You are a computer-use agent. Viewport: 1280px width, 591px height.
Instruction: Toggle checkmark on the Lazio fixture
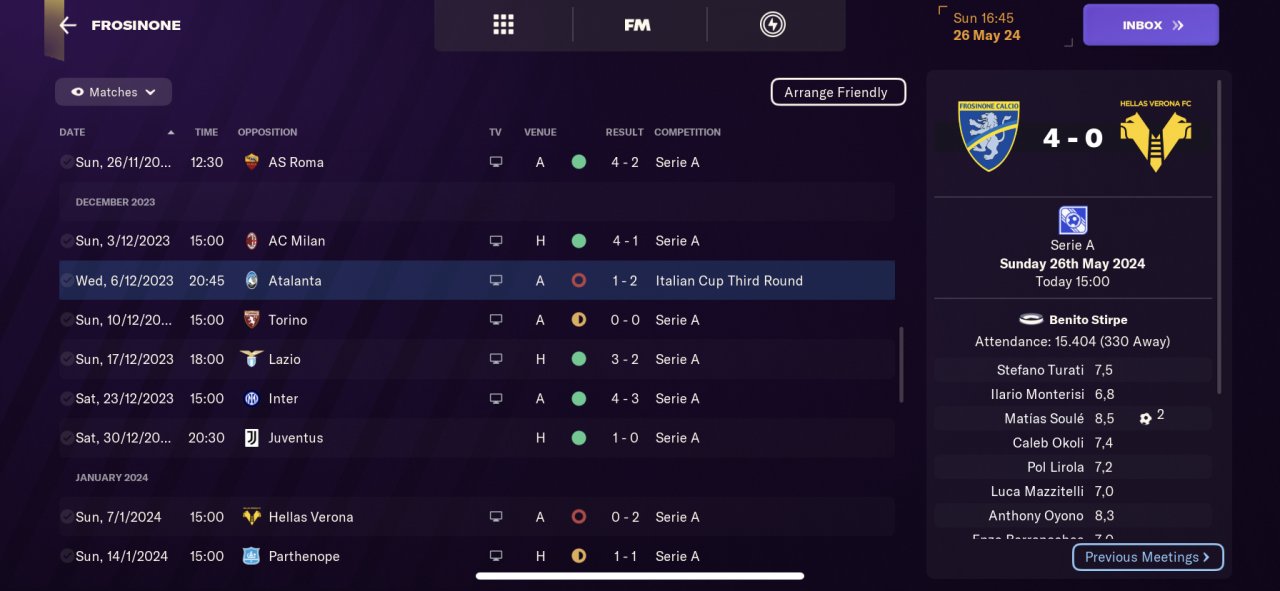pyautogui.click(x=66, y=359)
